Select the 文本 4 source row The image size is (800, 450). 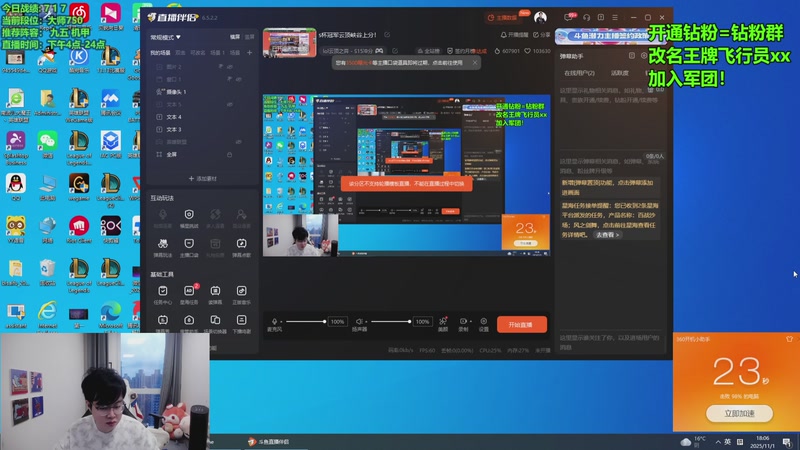point(202,117)
